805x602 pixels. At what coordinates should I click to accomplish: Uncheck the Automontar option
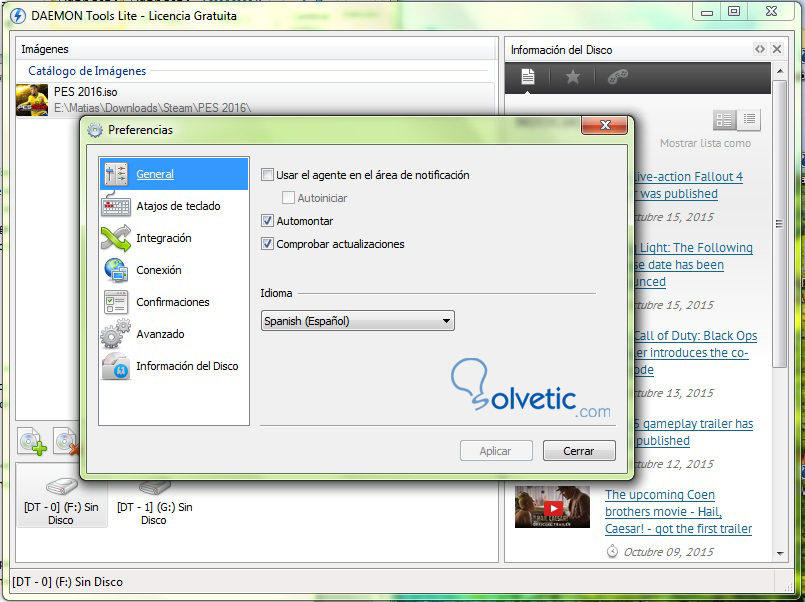click(267, 221)
